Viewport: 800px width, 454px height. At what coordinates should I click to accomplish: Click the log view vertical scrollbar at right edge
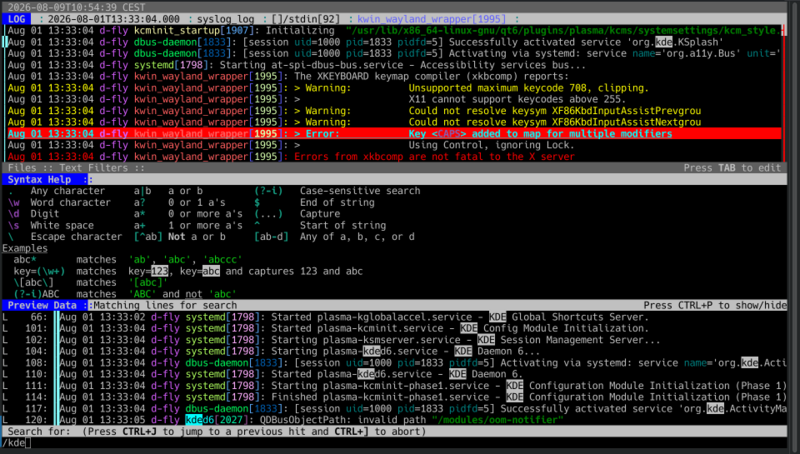pos(784,93)
